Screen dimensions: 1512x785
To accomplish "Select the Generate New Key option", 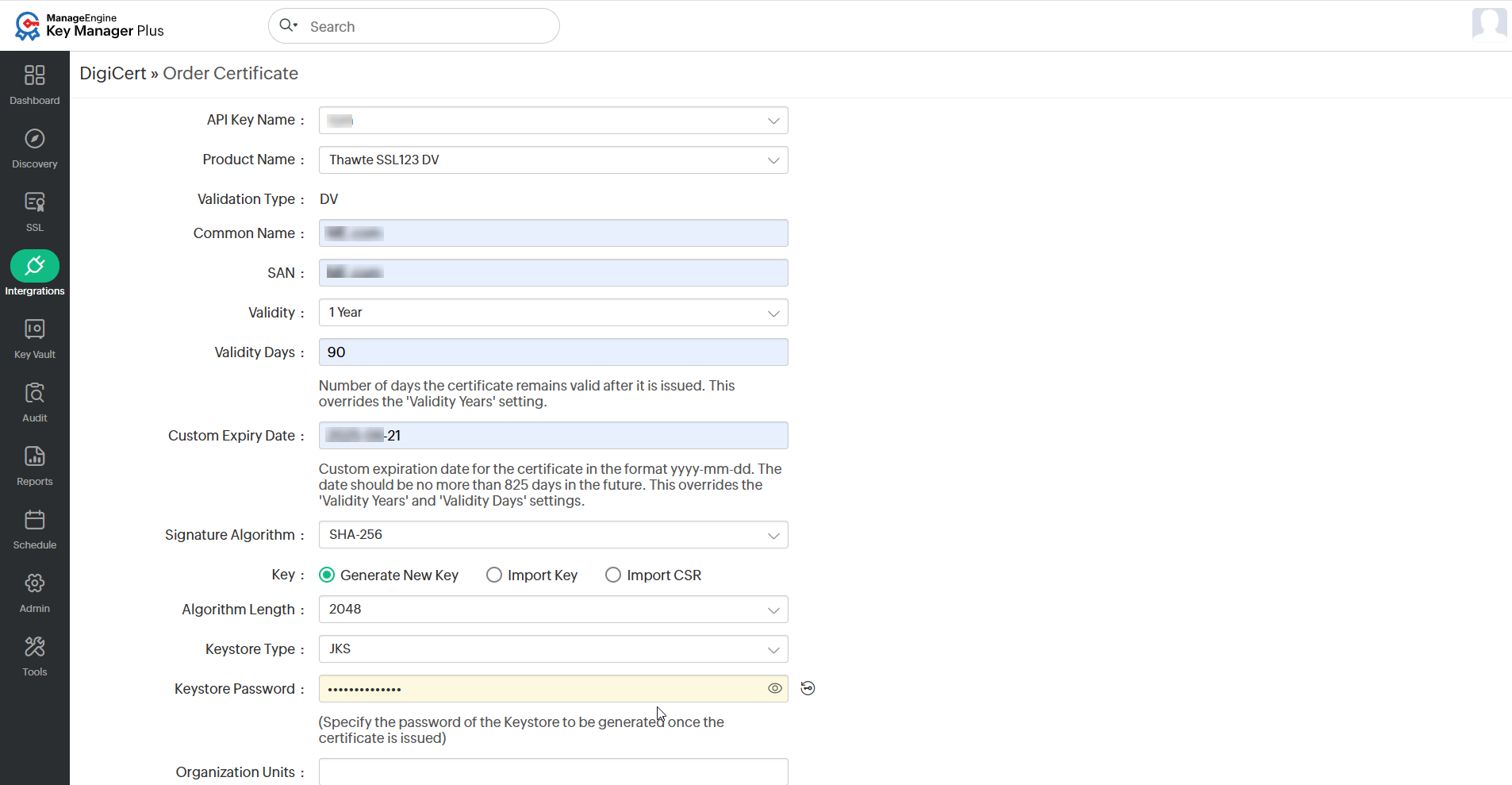I will point(327,575).
